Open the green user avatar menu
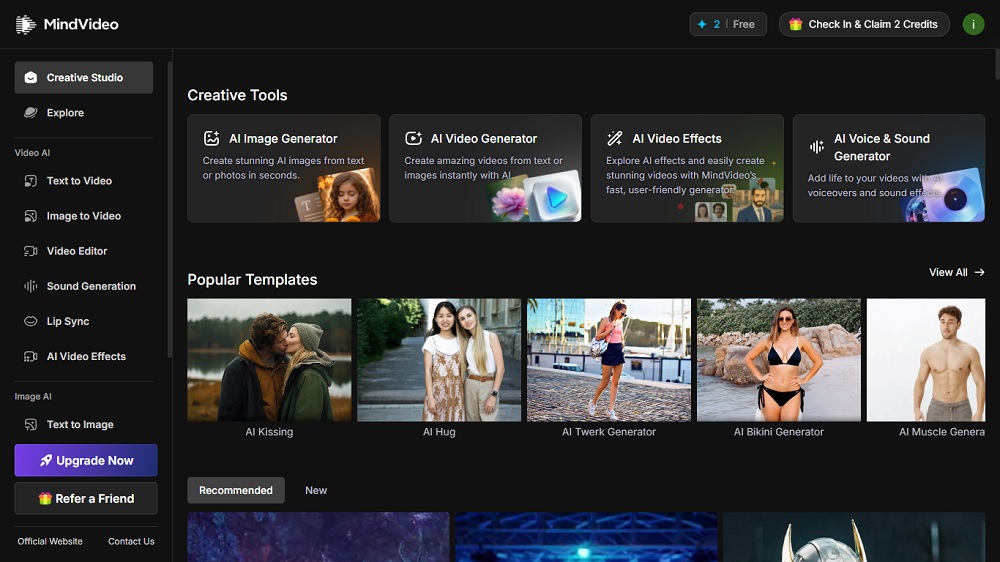1000x562 pixels. (x=973, y=24)
